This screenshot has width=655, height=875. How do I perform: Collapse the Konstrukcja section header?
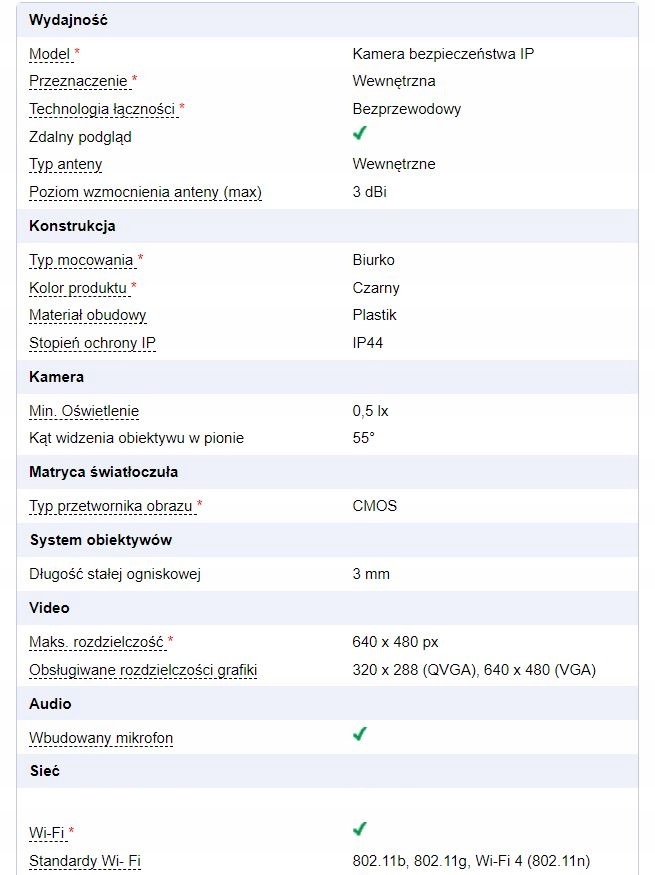(x=72, y=226)
